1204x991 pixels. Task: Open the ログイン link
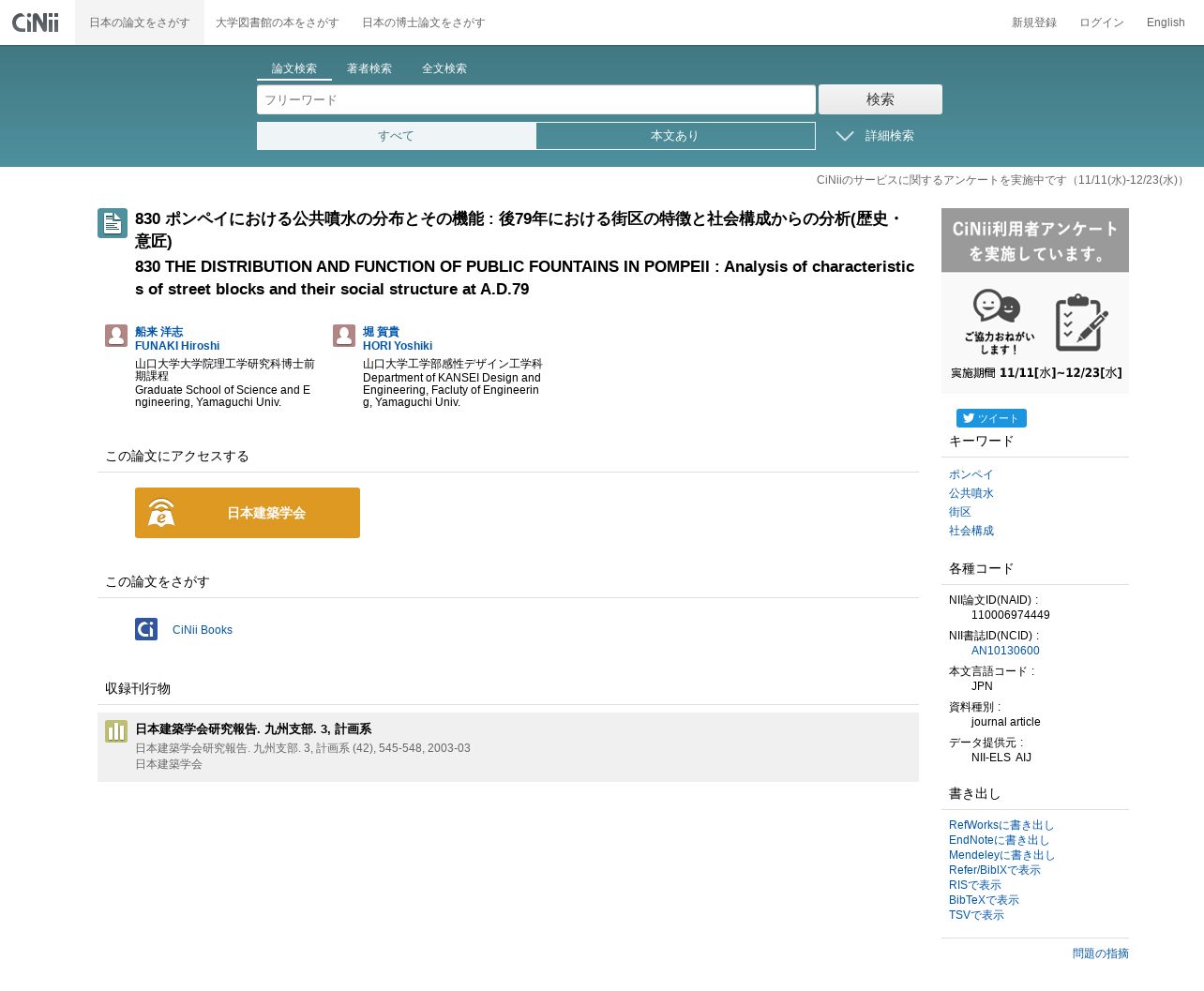[1102, 23]
